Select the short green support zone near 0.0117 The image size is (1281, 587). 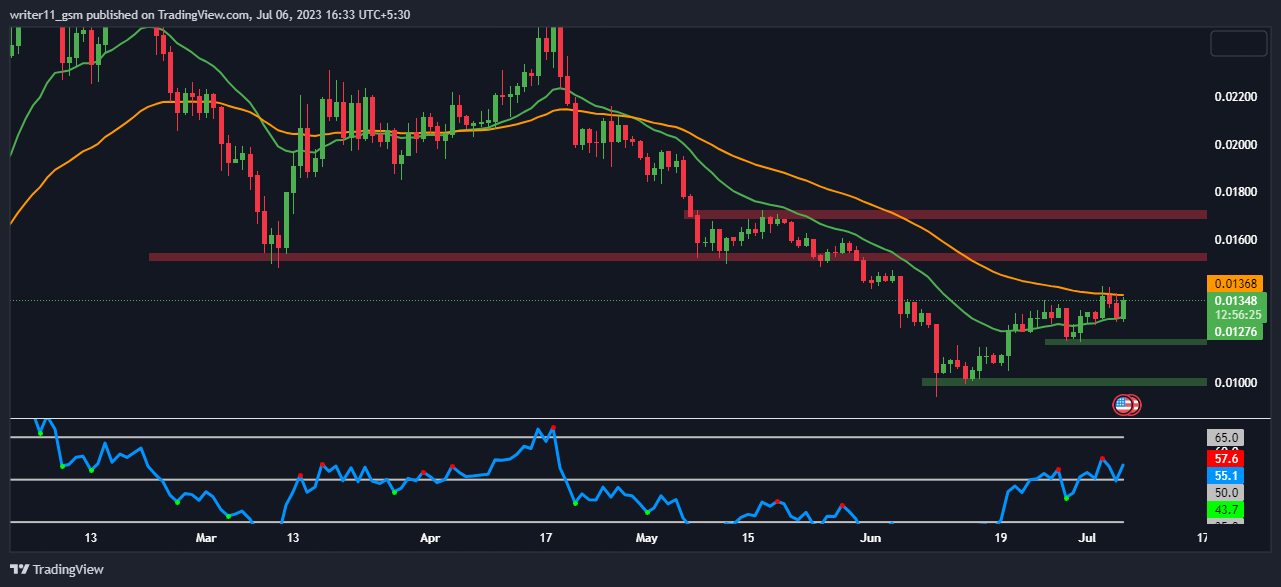(1126, 342)
